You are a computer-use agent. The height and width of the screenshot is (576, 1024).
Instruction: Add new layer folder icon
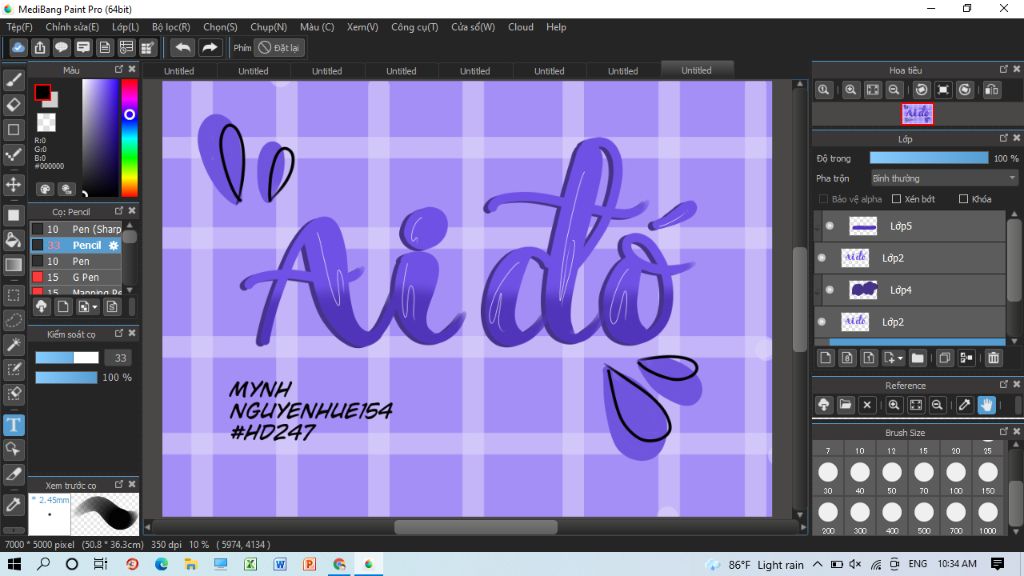point(918,358)
